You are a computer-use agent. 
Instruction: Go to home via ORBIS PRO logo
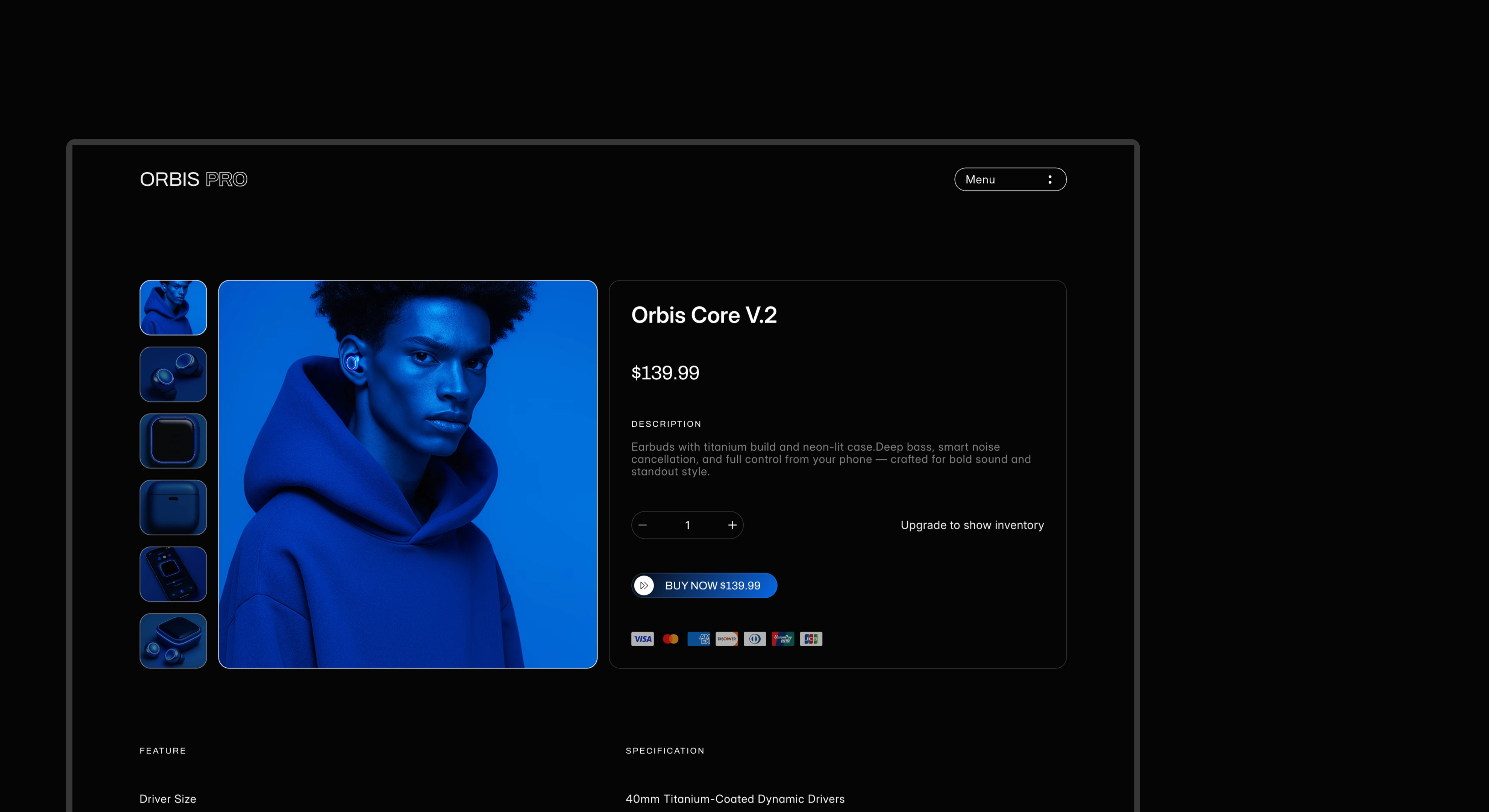pos(194,179)
